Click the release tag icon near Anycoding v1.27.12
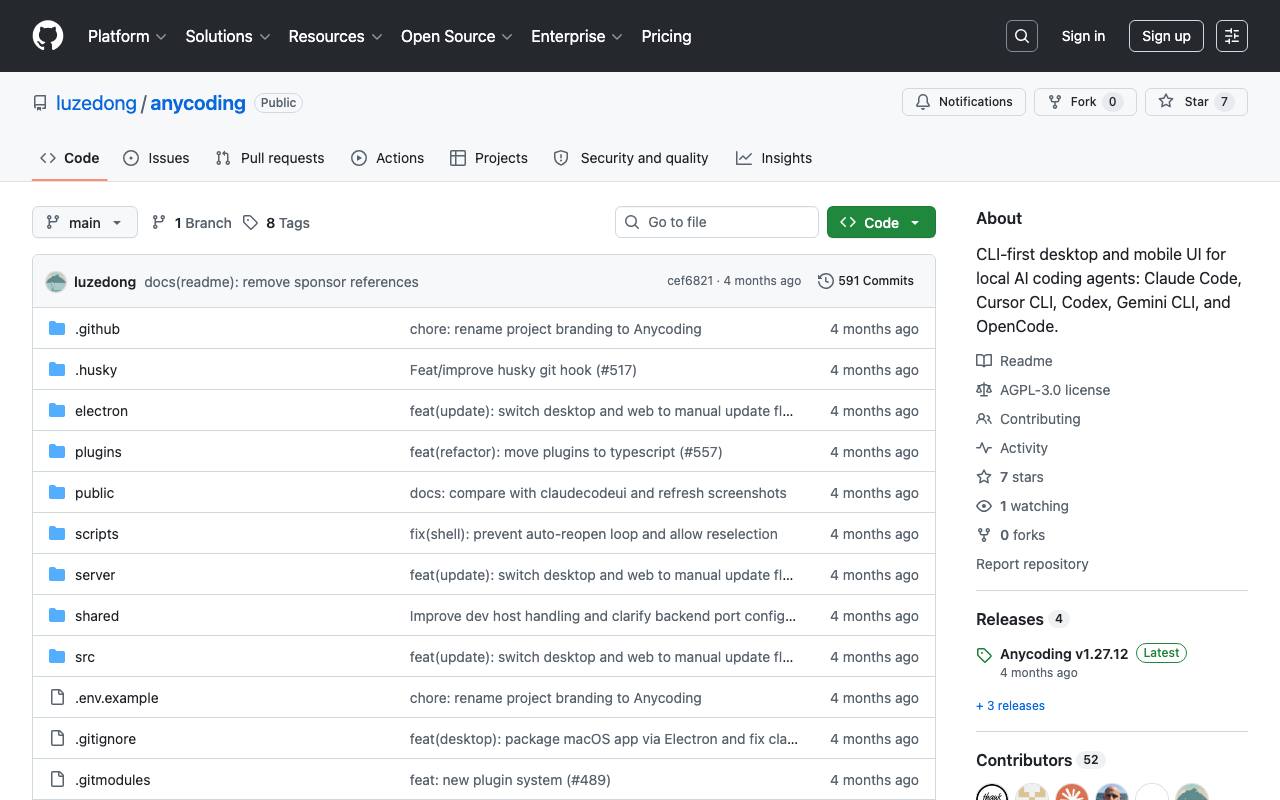This screenshot has width=1280, height=800. (x=984, y=655)
